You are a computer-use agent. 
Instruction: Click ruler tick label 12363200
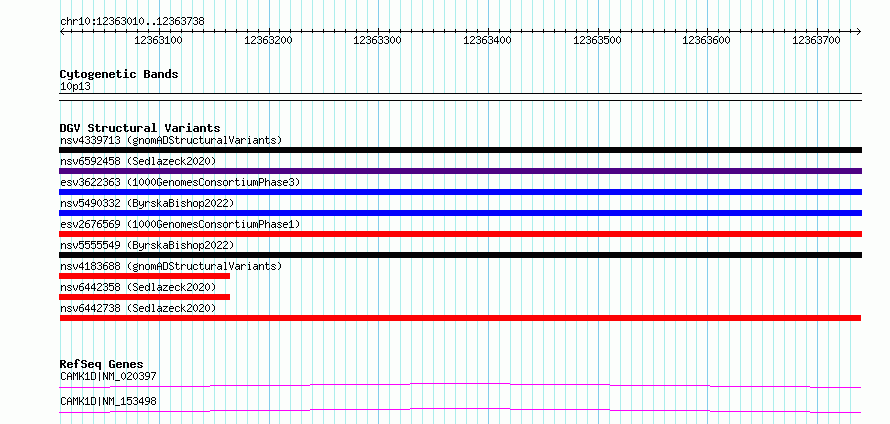pos(268,40)
